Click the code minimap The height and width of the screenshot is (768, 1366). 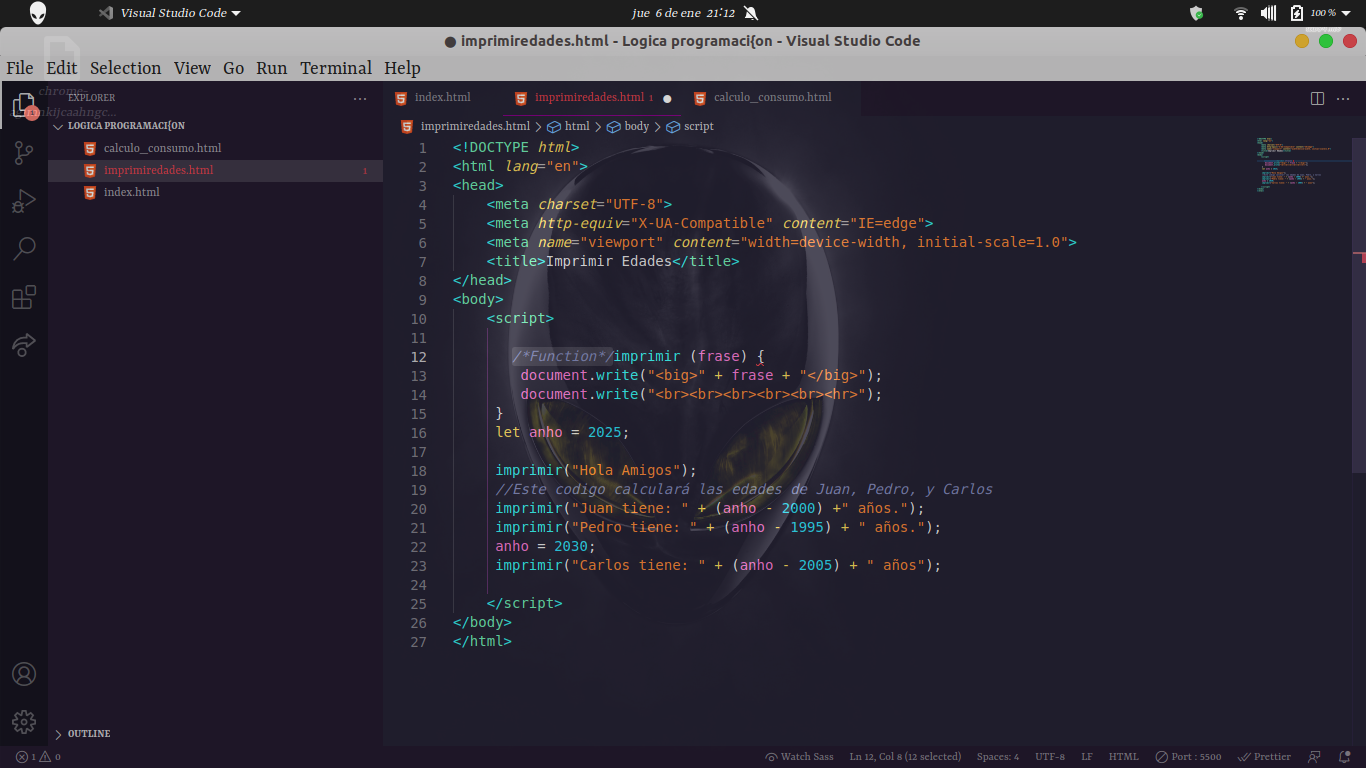pos(1303,165)
